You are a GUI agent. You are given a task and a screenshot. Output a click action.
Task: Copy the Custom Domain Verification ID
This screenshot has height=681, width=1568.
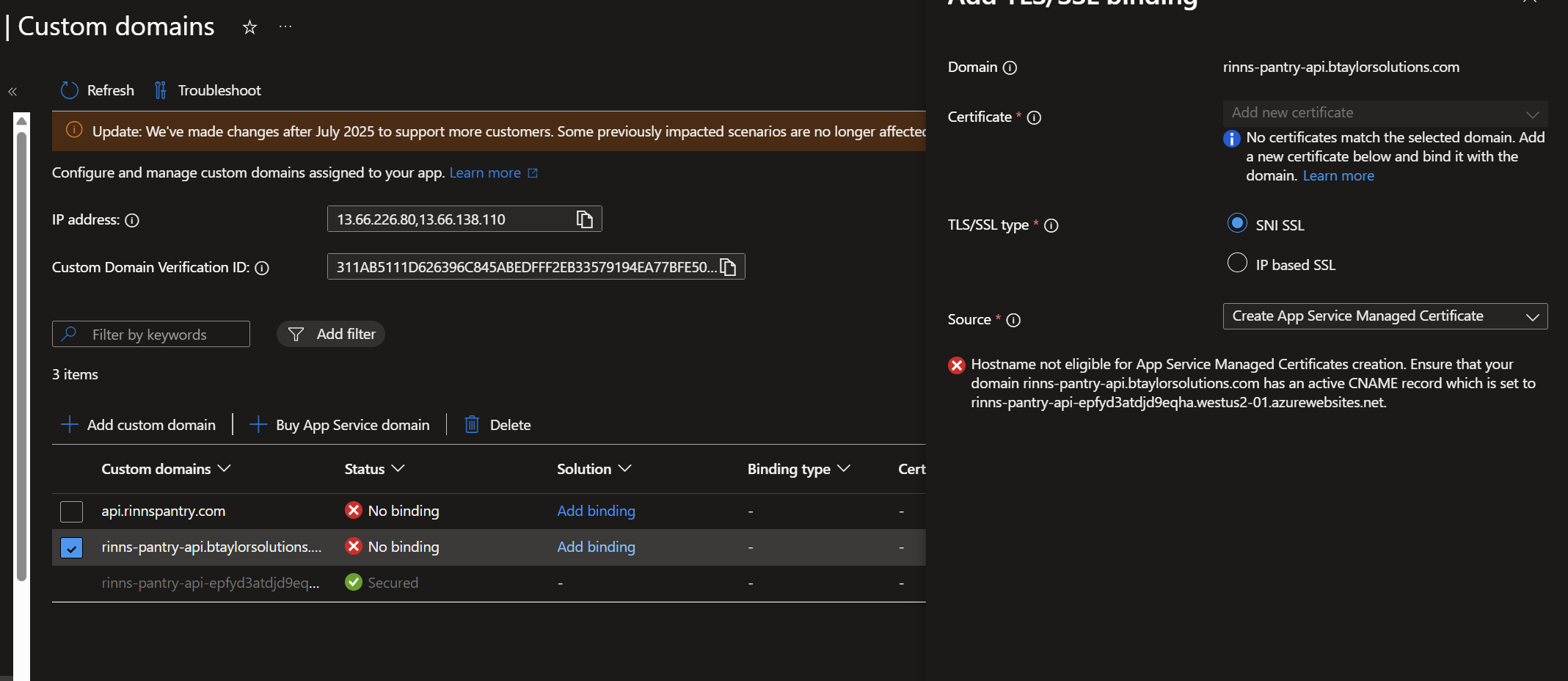728,267
